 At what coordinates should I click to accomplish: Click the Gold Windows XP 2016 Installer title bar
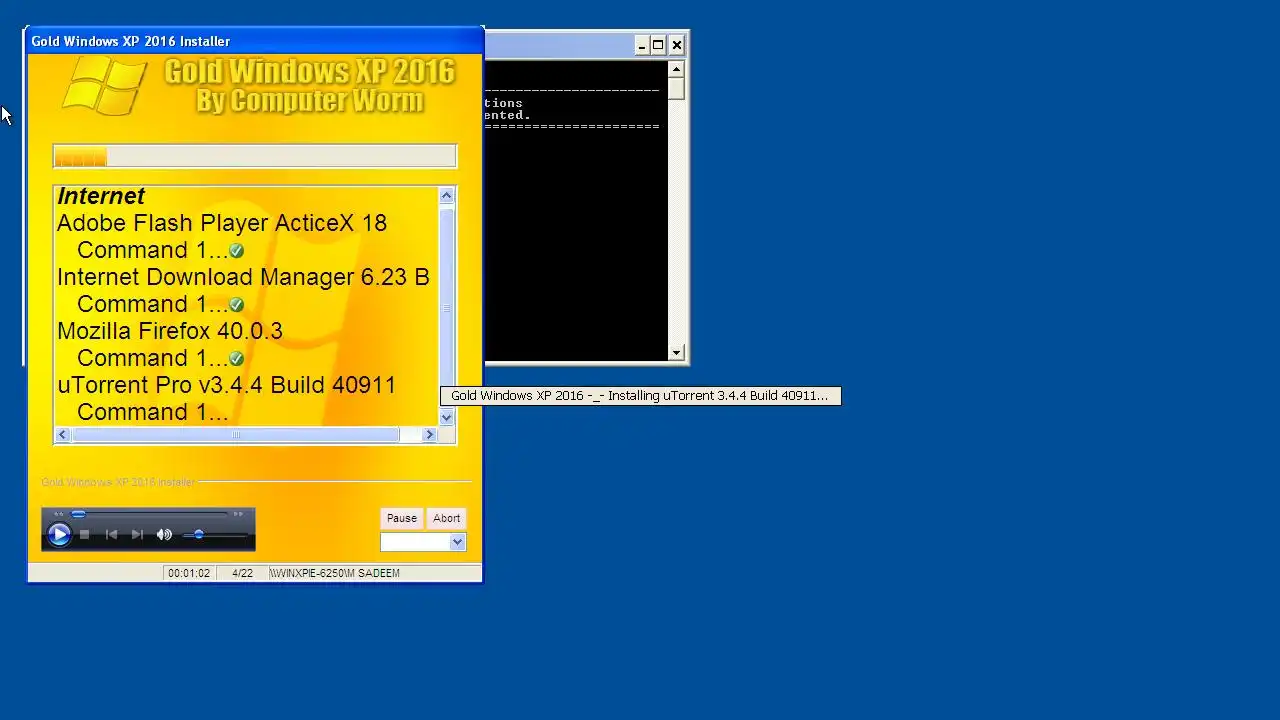(x=255, y=41)
